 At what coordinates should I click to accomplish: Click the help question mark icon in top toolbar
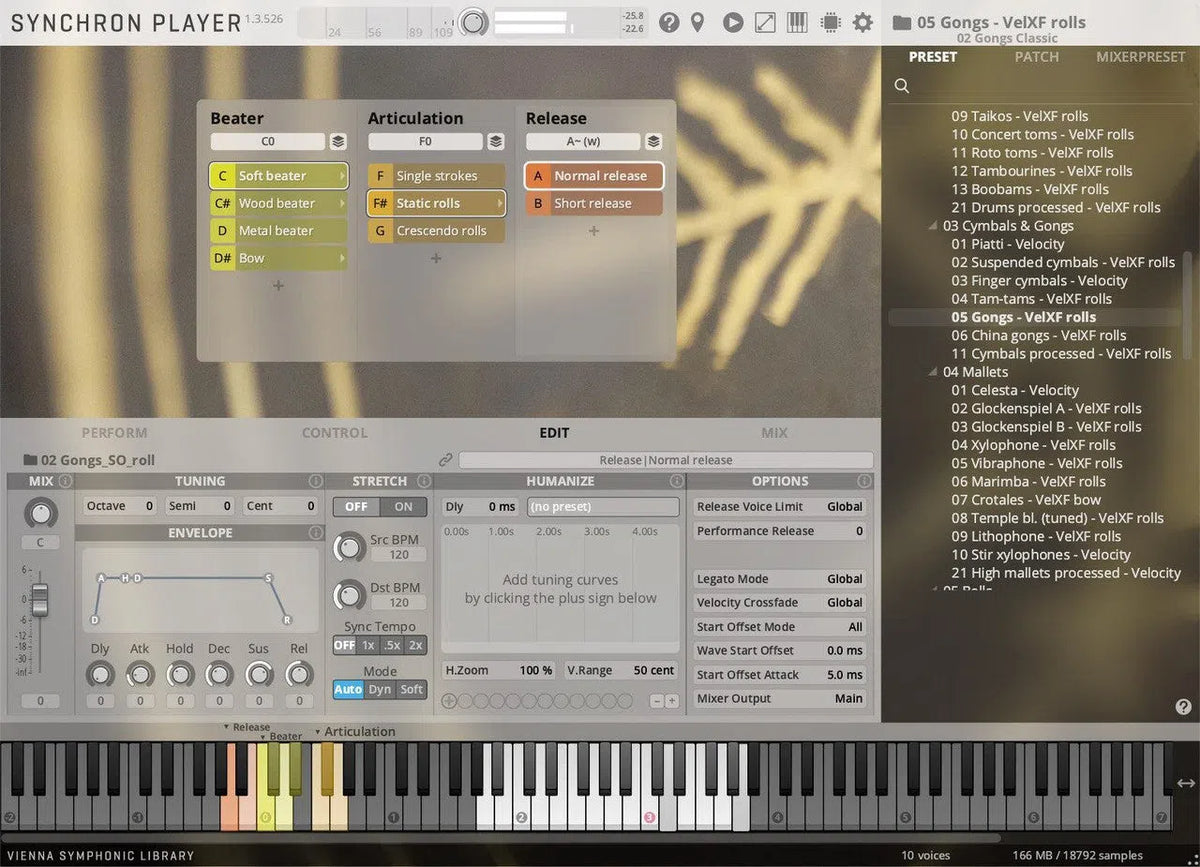coord(669,22)
